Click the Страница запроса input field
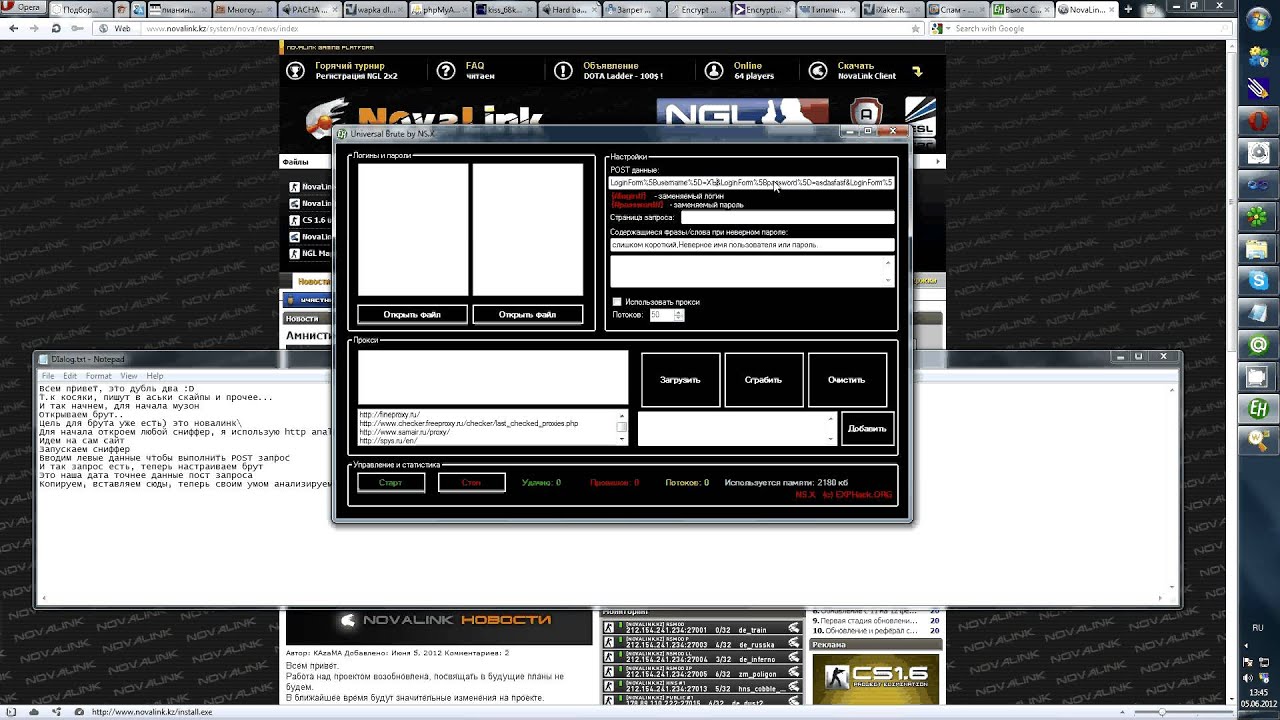The height and width of the screenshot is (720, 1280). click(x=787, y=217)
